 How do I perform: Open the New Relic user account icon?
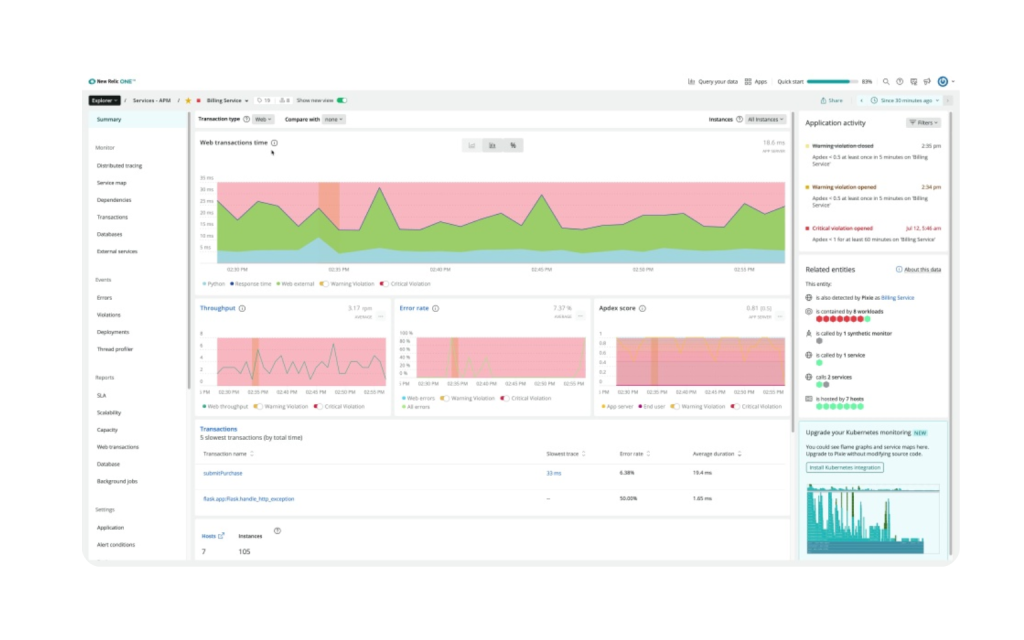943,81
